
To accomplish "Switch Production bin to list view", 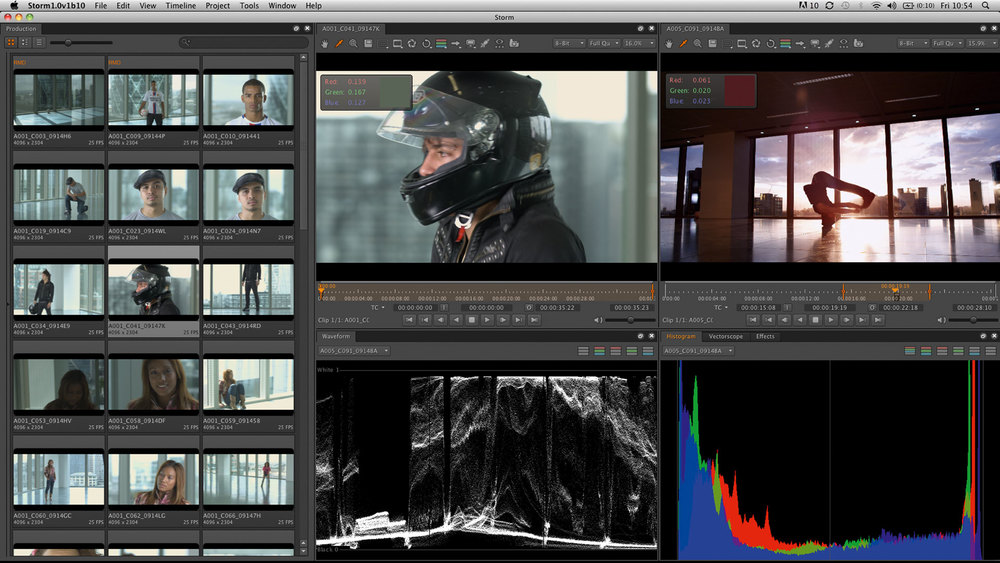I will (x=39, y=42).
